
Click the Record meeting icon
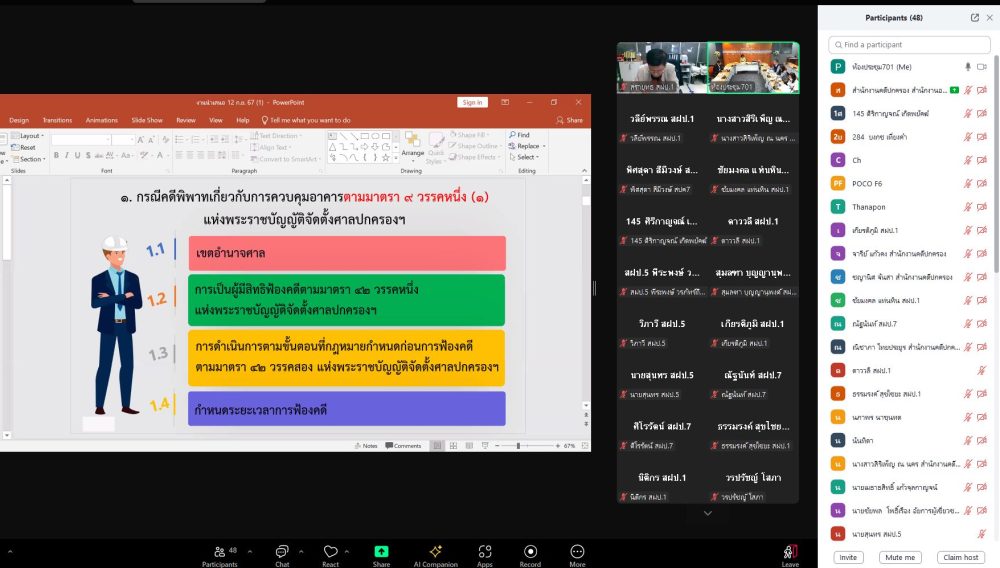pos(530,551)
